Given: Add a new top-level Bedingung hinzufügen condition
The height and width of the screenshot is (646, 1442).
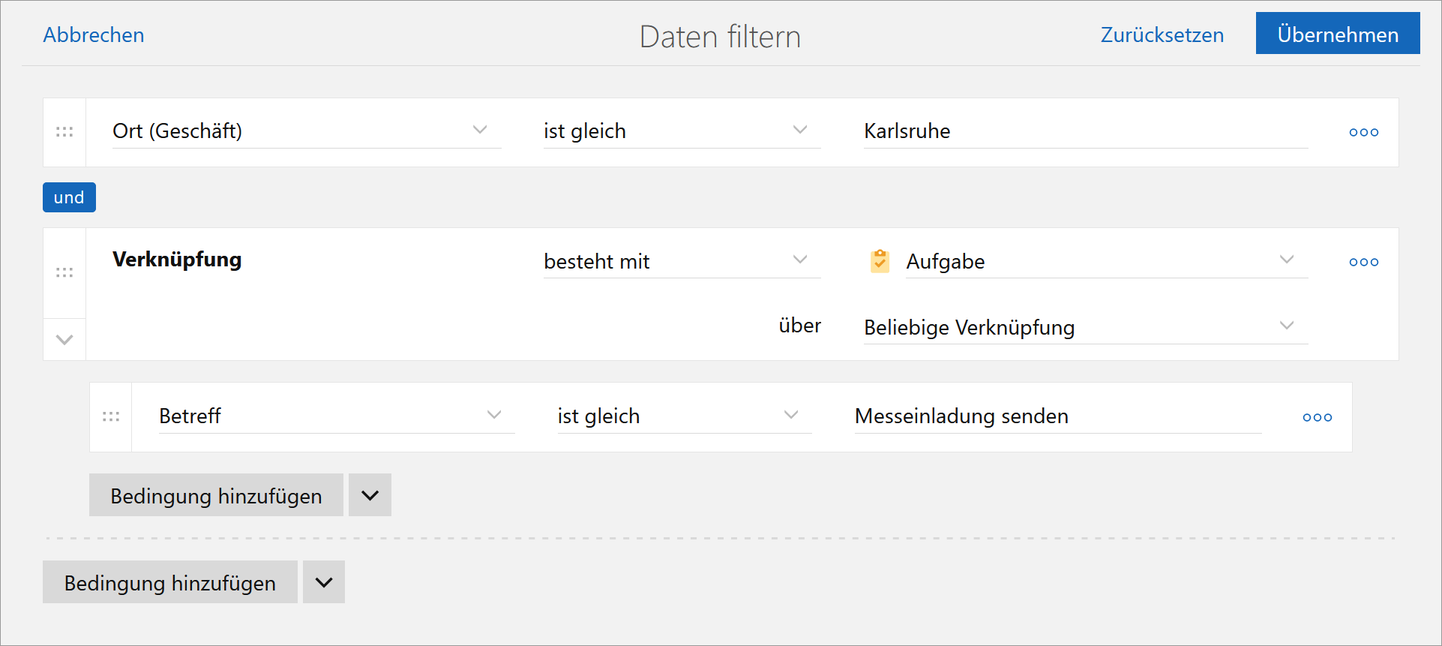Looking at the screenshot, I should pos(169,581).
